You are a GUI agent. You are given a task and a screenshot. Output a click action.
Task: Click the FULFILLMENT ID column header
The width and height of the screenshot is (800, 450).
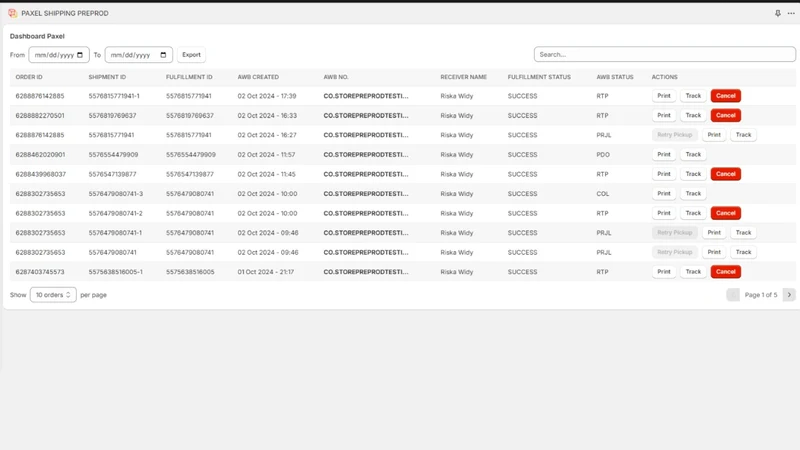(x=189, y=77)
